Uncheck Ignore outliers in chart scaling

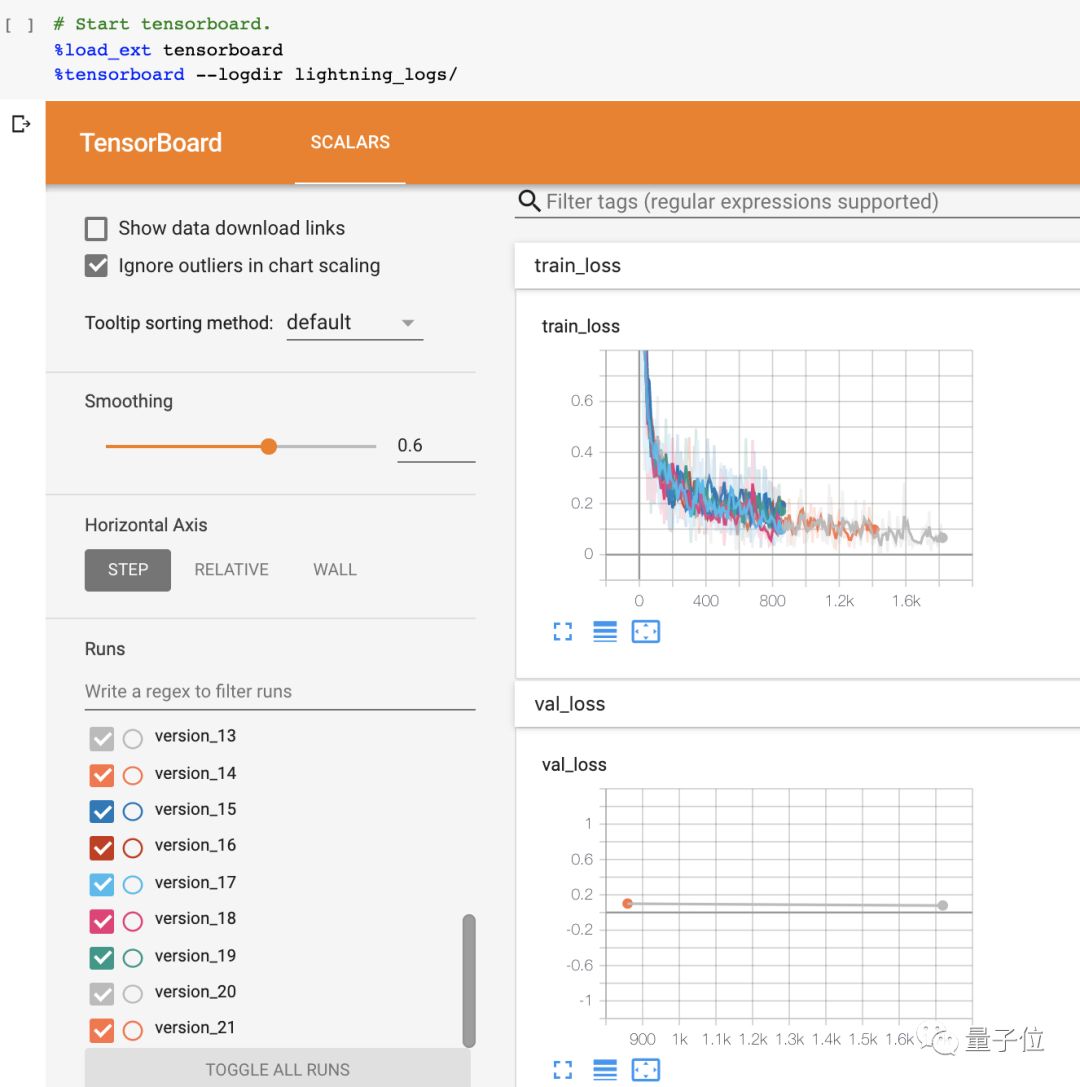96,266
